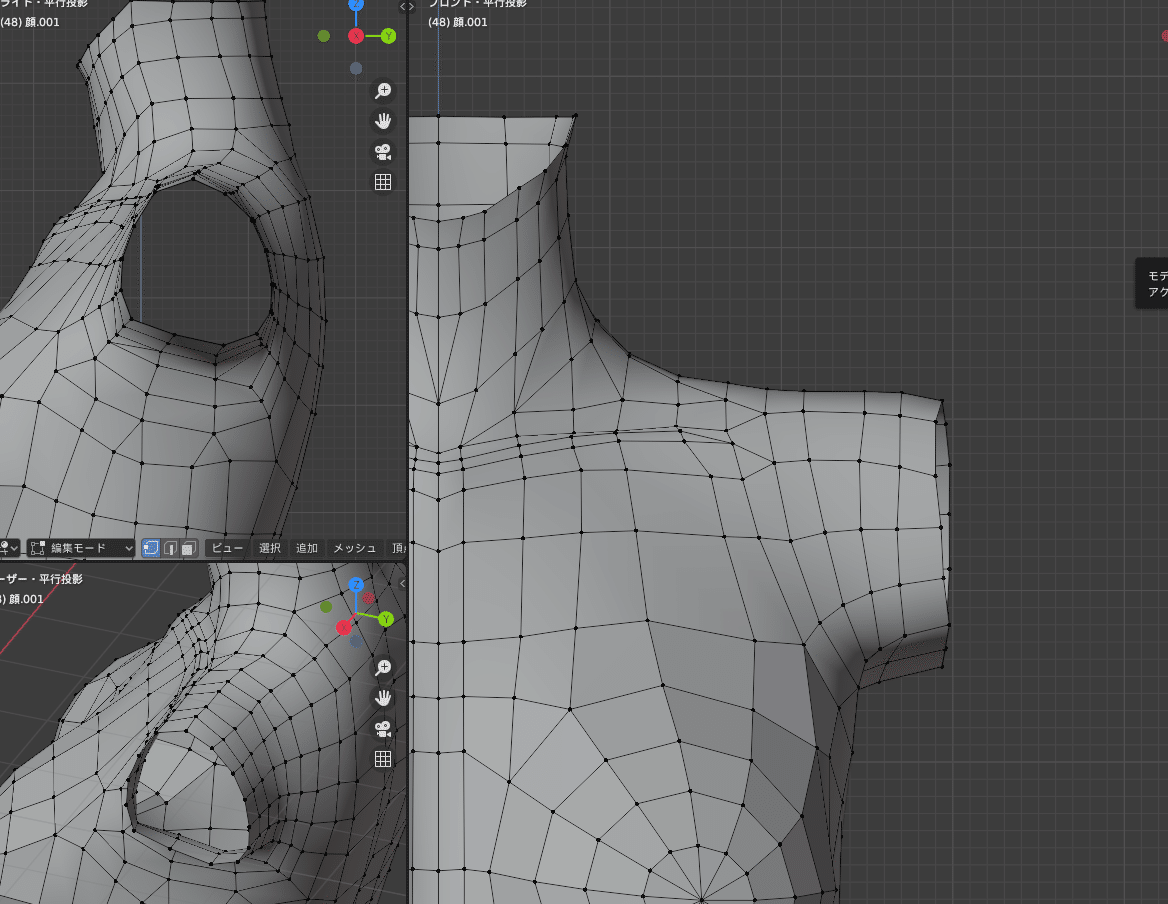
Task: Select the camera icon in the bottom-left viewport
Action: (x=383, y=728)
